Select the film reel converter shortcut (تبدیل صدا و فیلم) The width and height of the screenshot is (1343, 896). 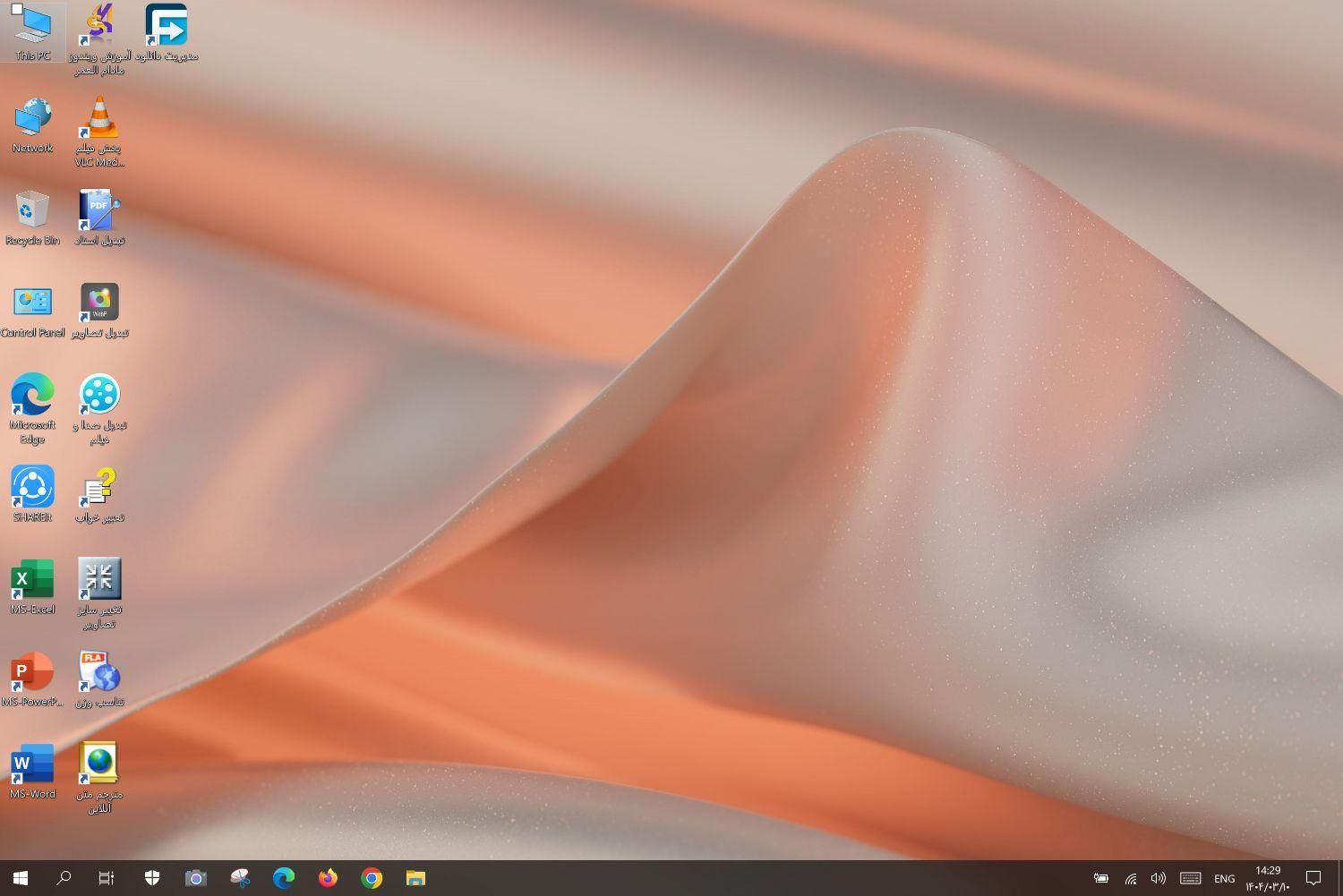pyautogui.click(x=99, y=408)
